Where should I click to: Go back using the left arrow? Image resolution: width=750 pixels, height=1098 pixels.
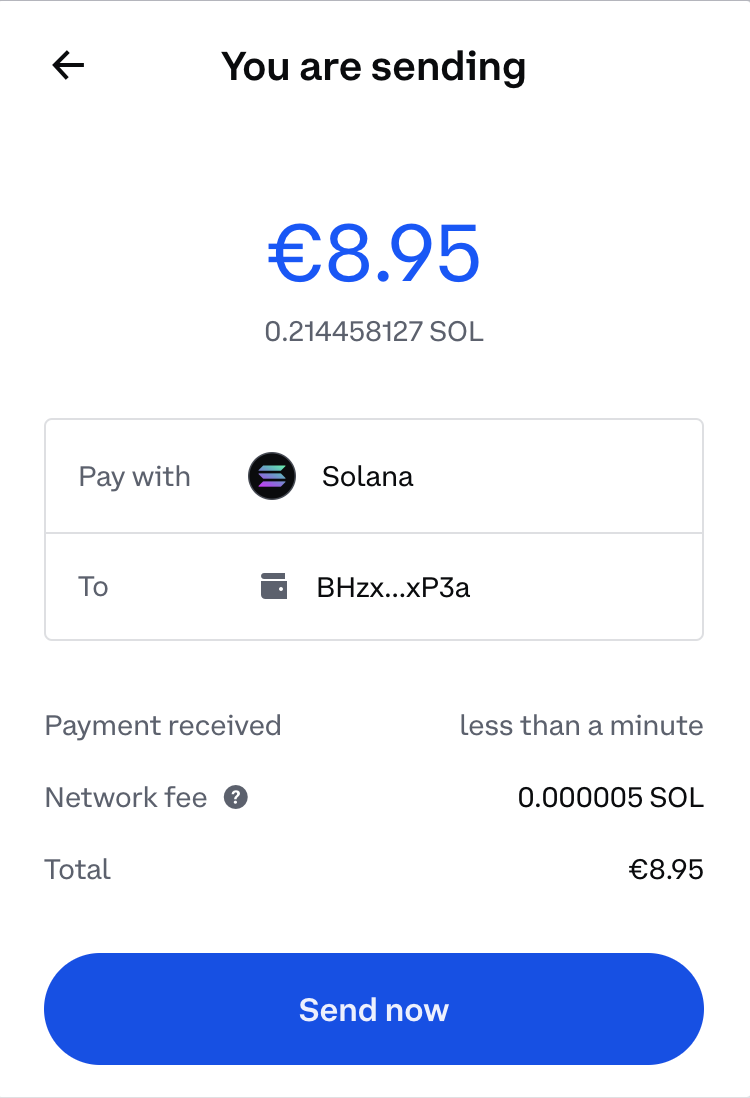click(68, 66)
